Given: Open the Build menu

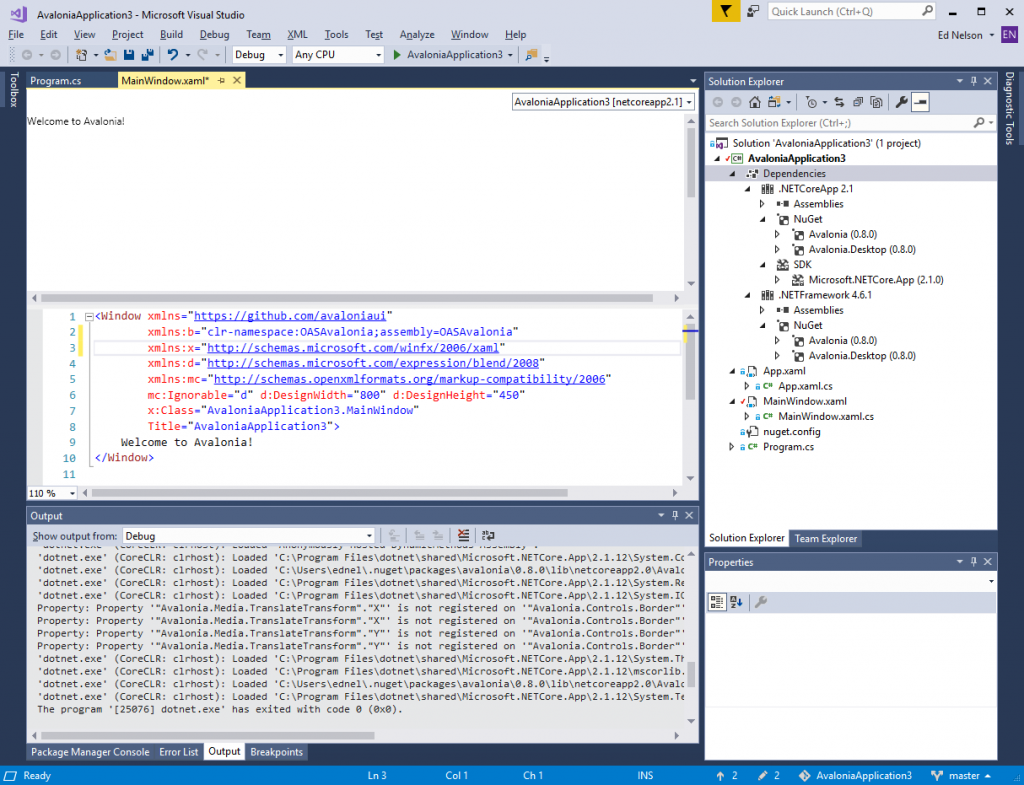Looking at the screenshot, I should pyautogui.click(x=171, y=34).
